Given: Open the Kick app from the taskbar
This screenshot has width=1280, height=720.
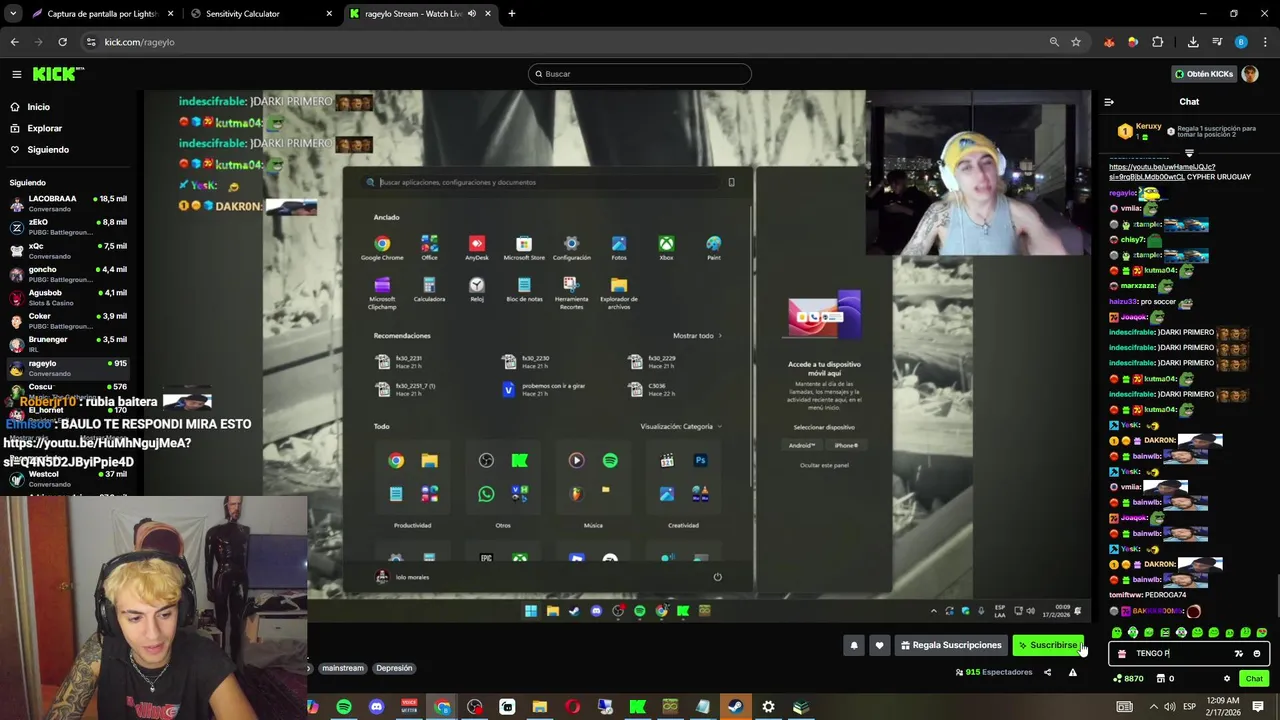Looking at the screenshot, I should tap(637, 707).
